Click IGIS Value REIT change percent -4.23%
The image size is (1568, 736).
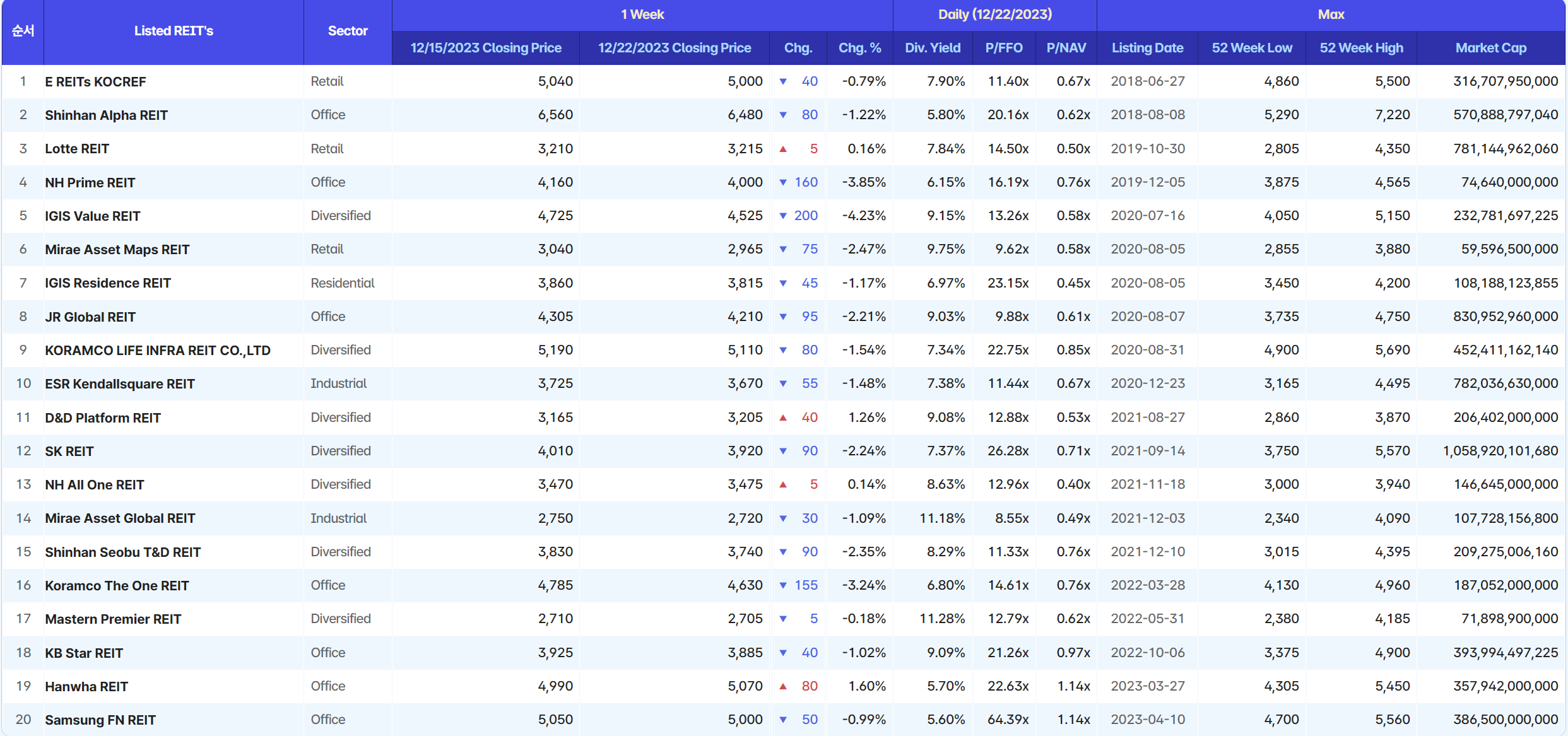tap(864, 216)
